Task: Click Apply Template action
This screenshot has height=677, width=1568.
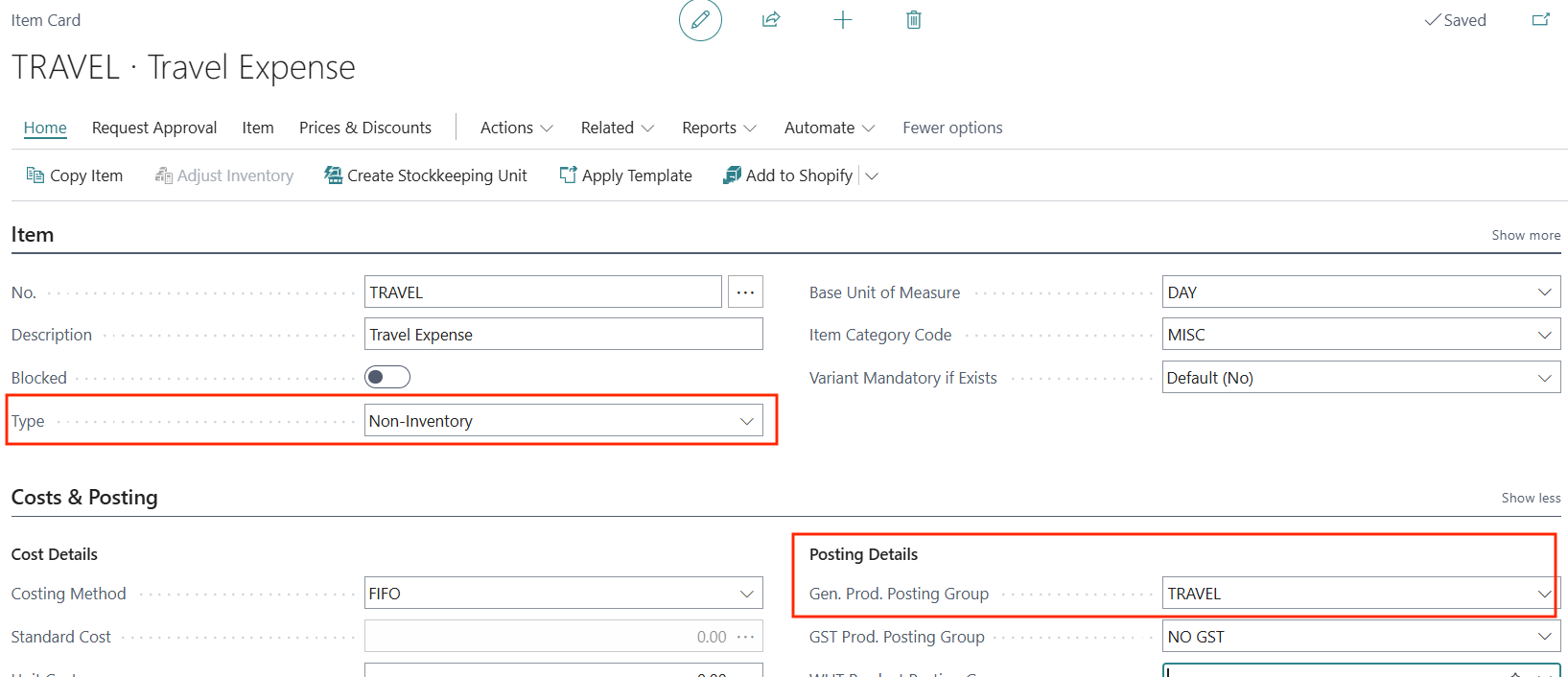Action: (x=625, y=175)
